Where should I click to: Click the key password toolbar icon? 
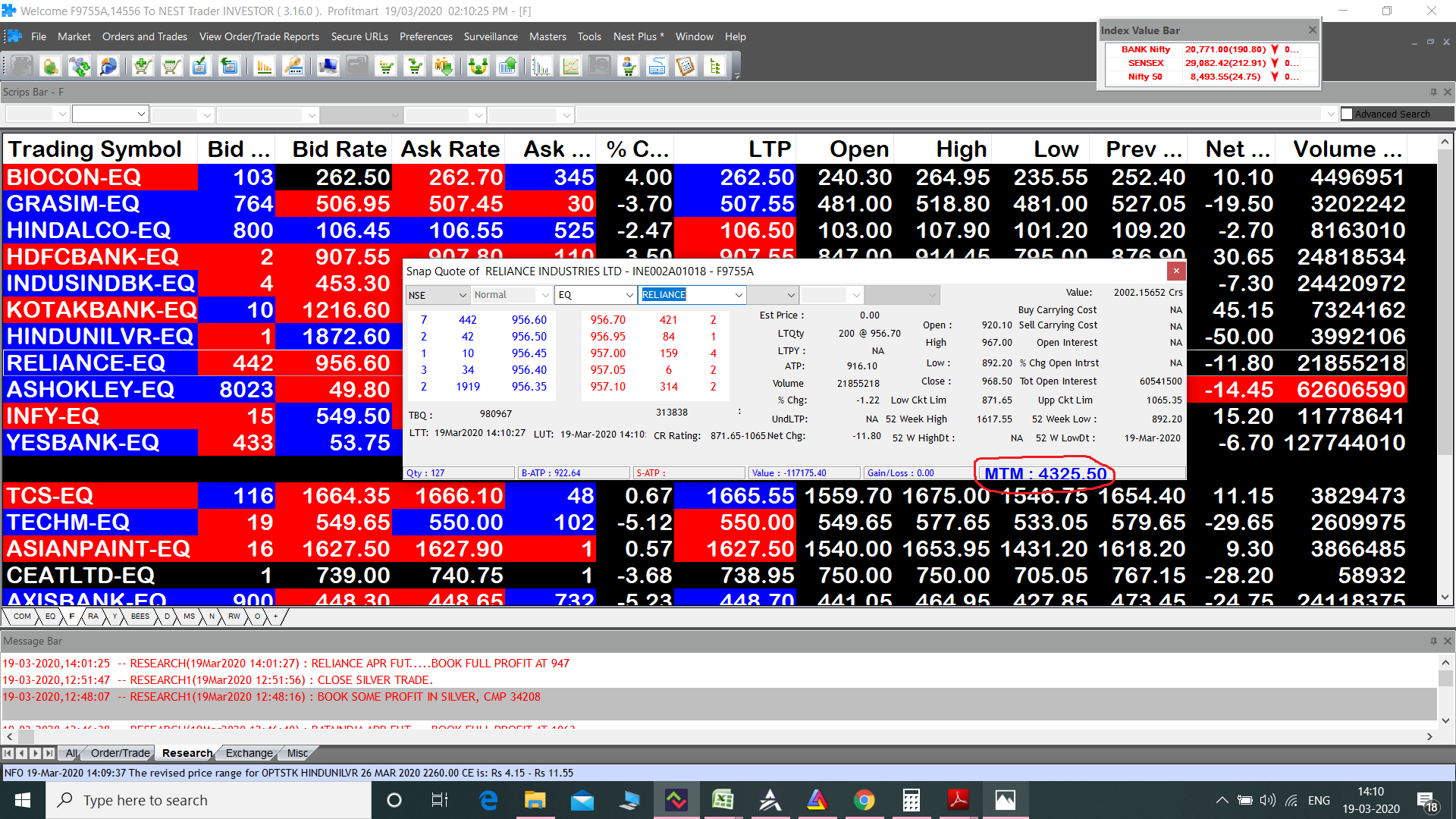pyautogui.click(x=293, y=67)
